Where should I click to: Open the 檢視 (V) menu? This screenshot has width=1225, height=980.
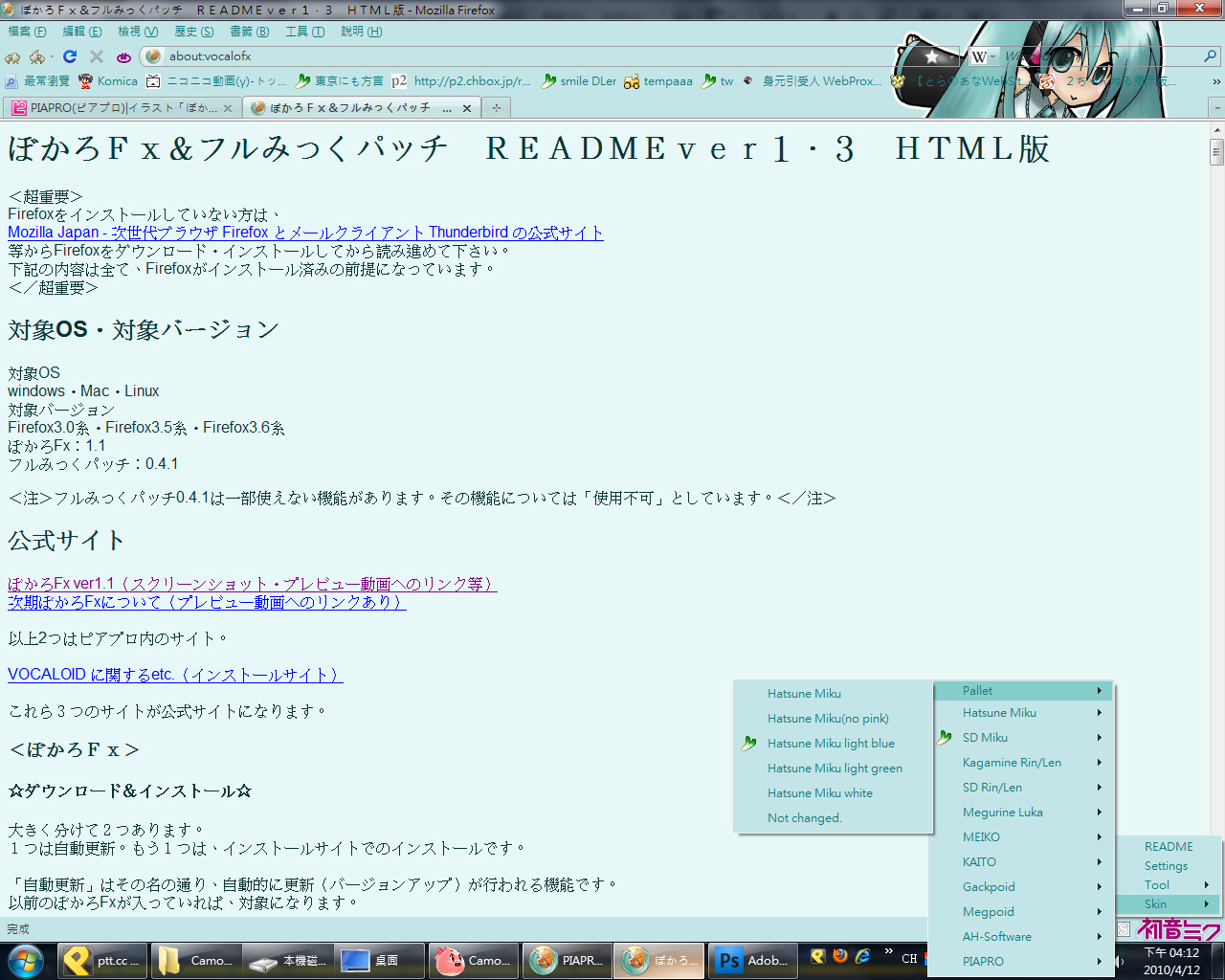point(138,32)
